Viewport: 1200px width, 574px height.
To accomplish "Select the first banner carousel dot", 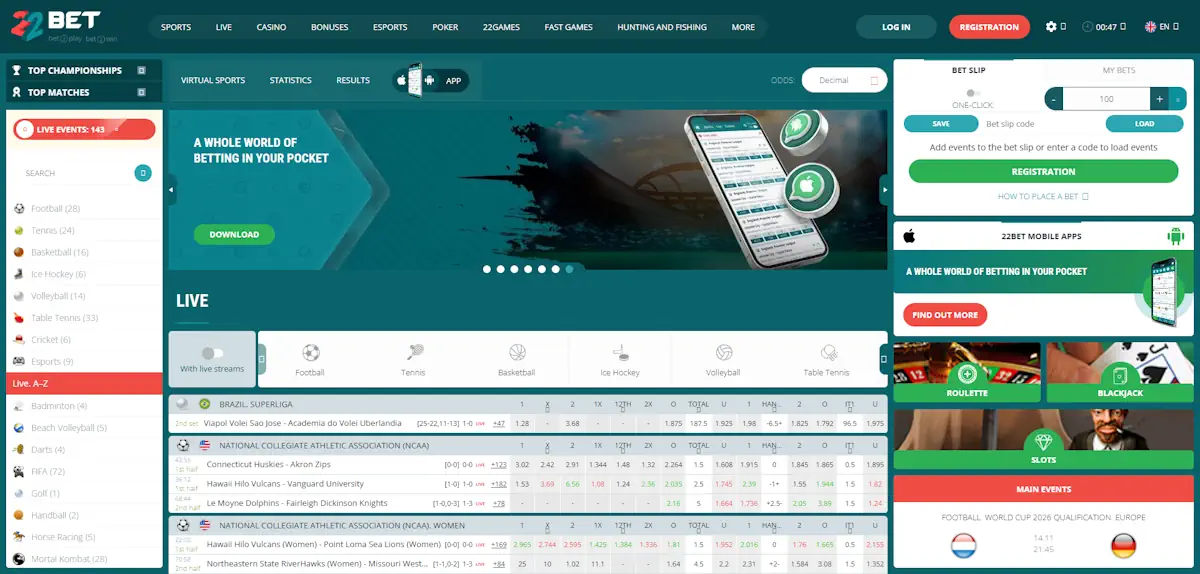I will (x=487, y=269).
